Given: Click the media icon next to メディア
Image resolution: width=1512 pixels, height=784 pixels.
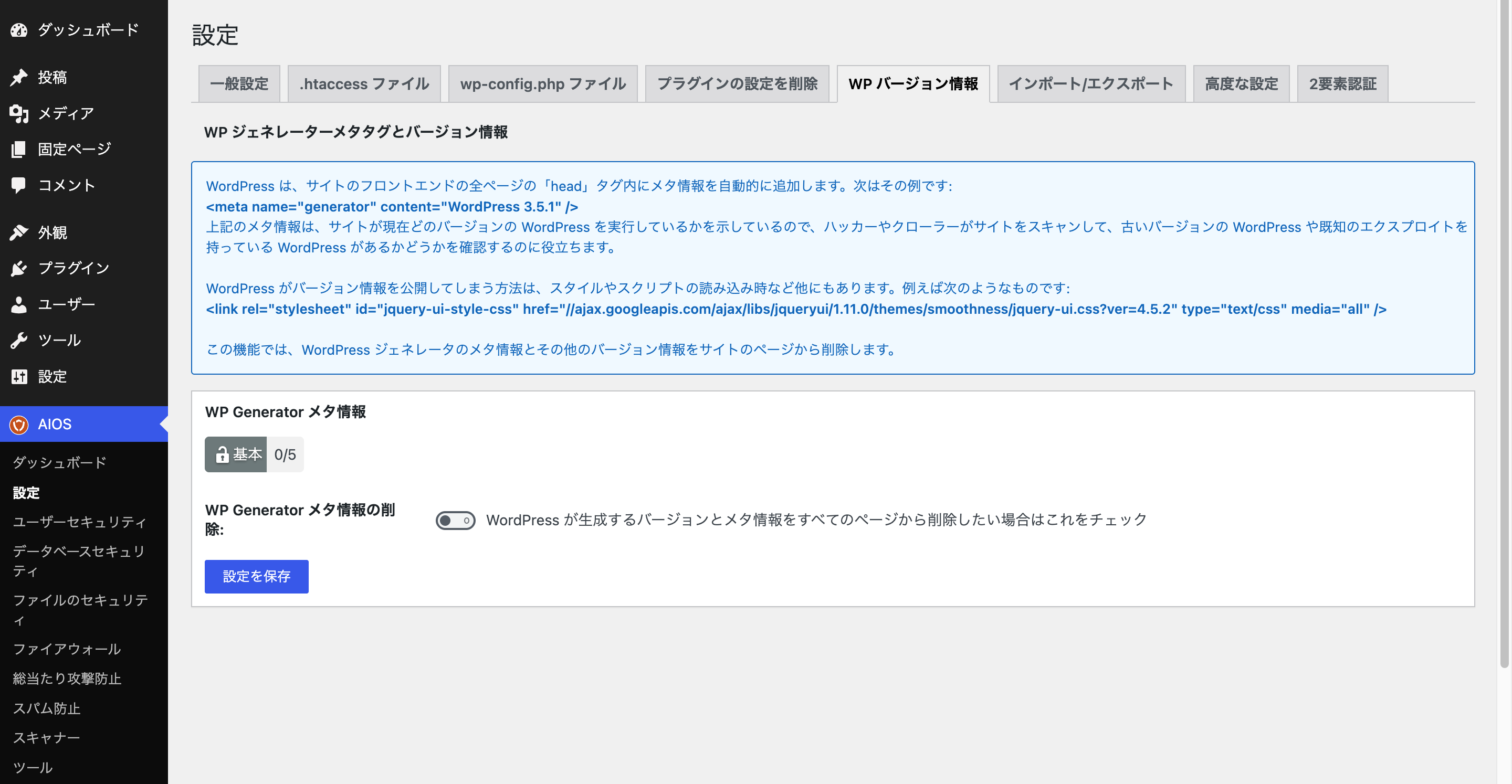Looking at the screenshot, I should 19,113.
